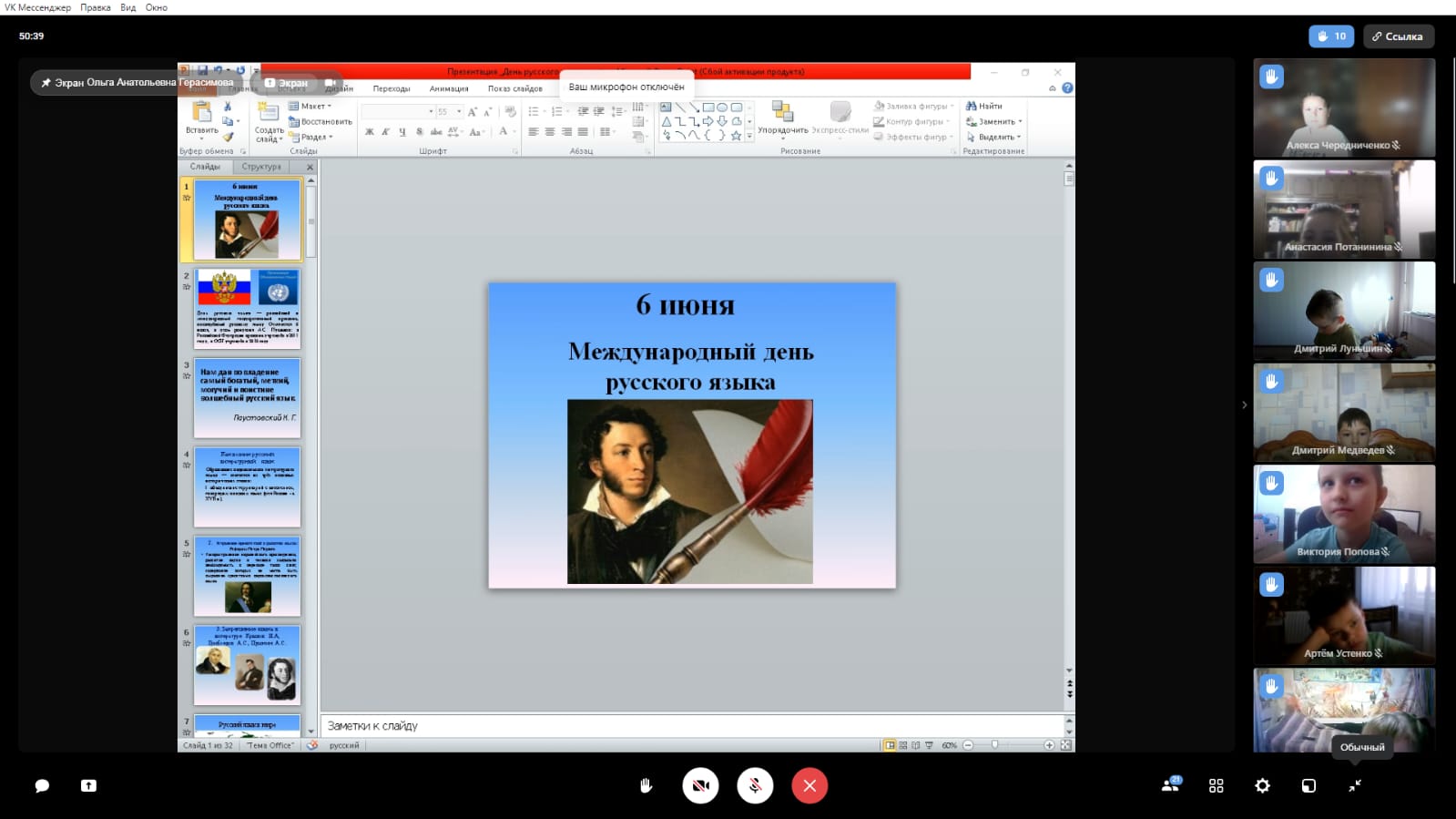Unmute the microphone
This screenshot has width=1456, height=819.
[755, 785]
